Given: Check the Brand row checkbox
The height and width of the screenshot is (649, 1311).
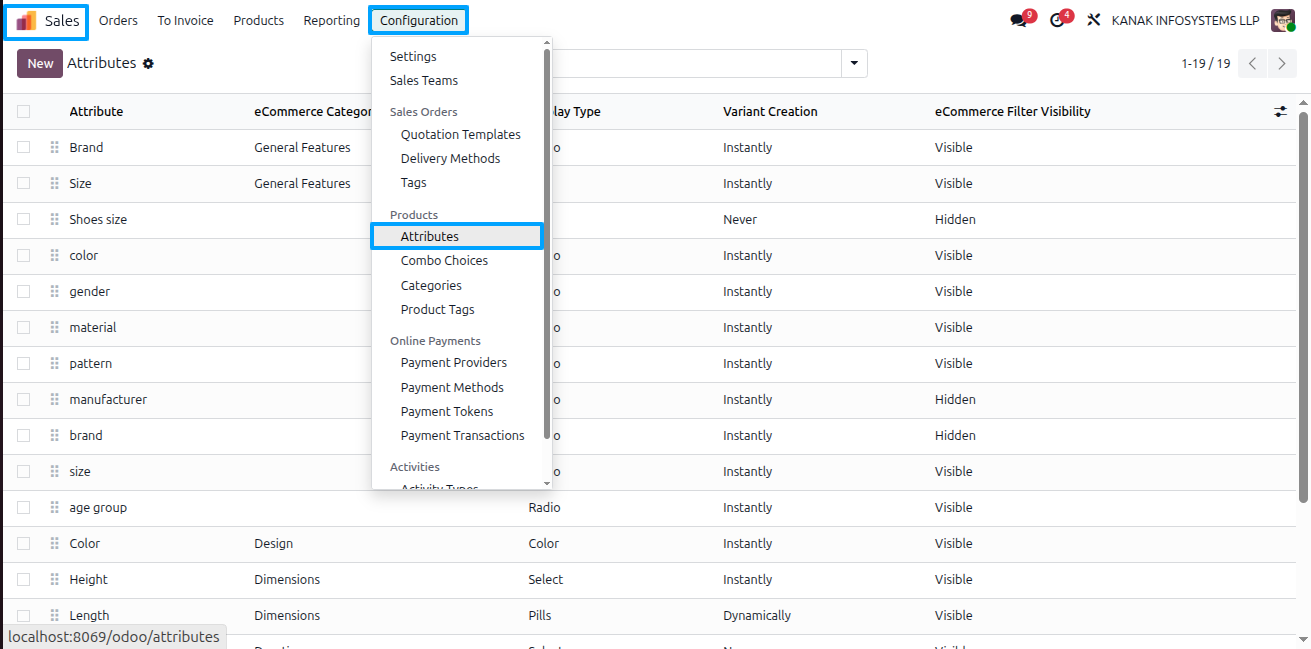Looking at the screenshot, I should click(23, 147).
